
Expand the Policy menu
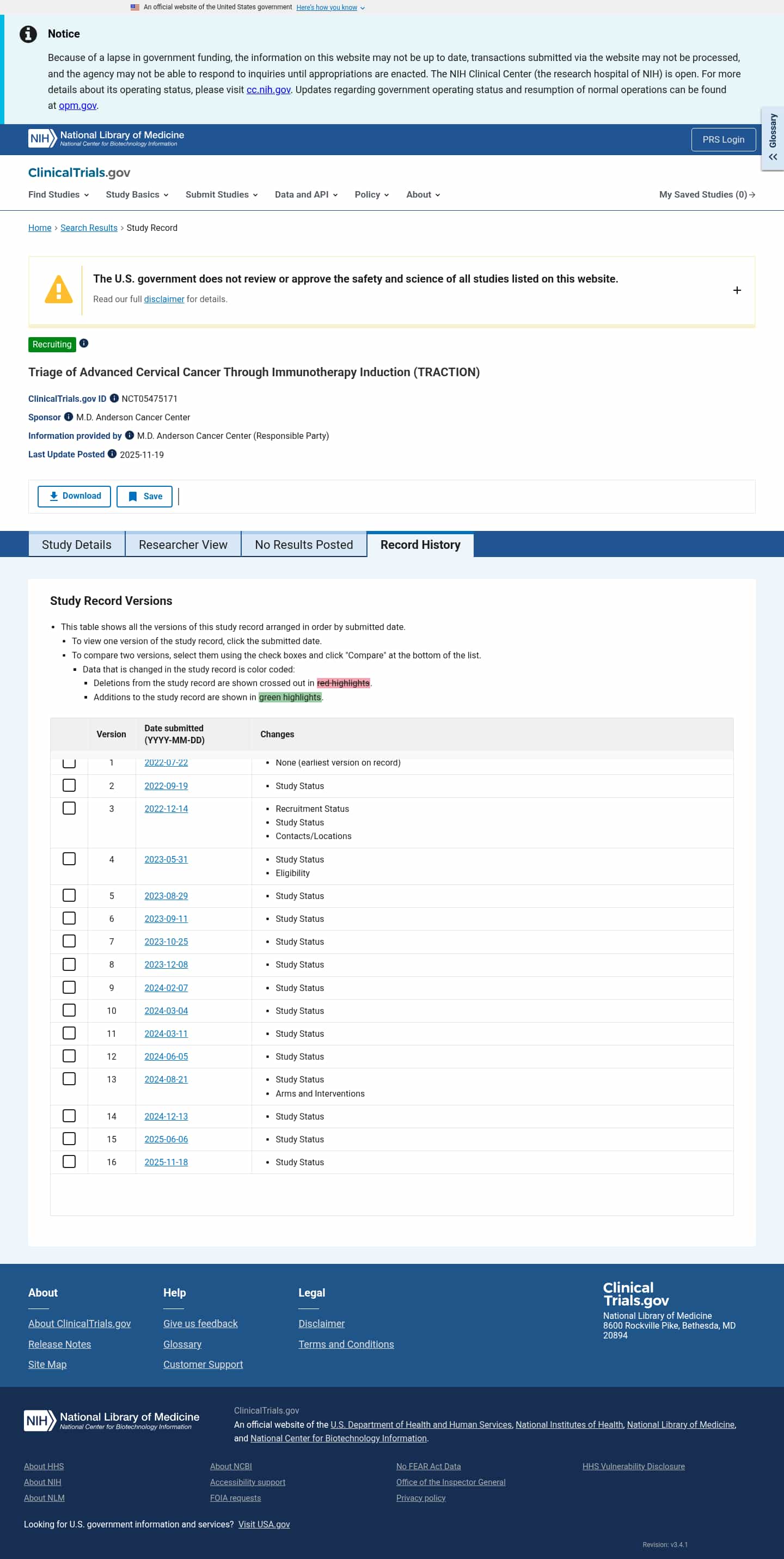coord(372,194)
